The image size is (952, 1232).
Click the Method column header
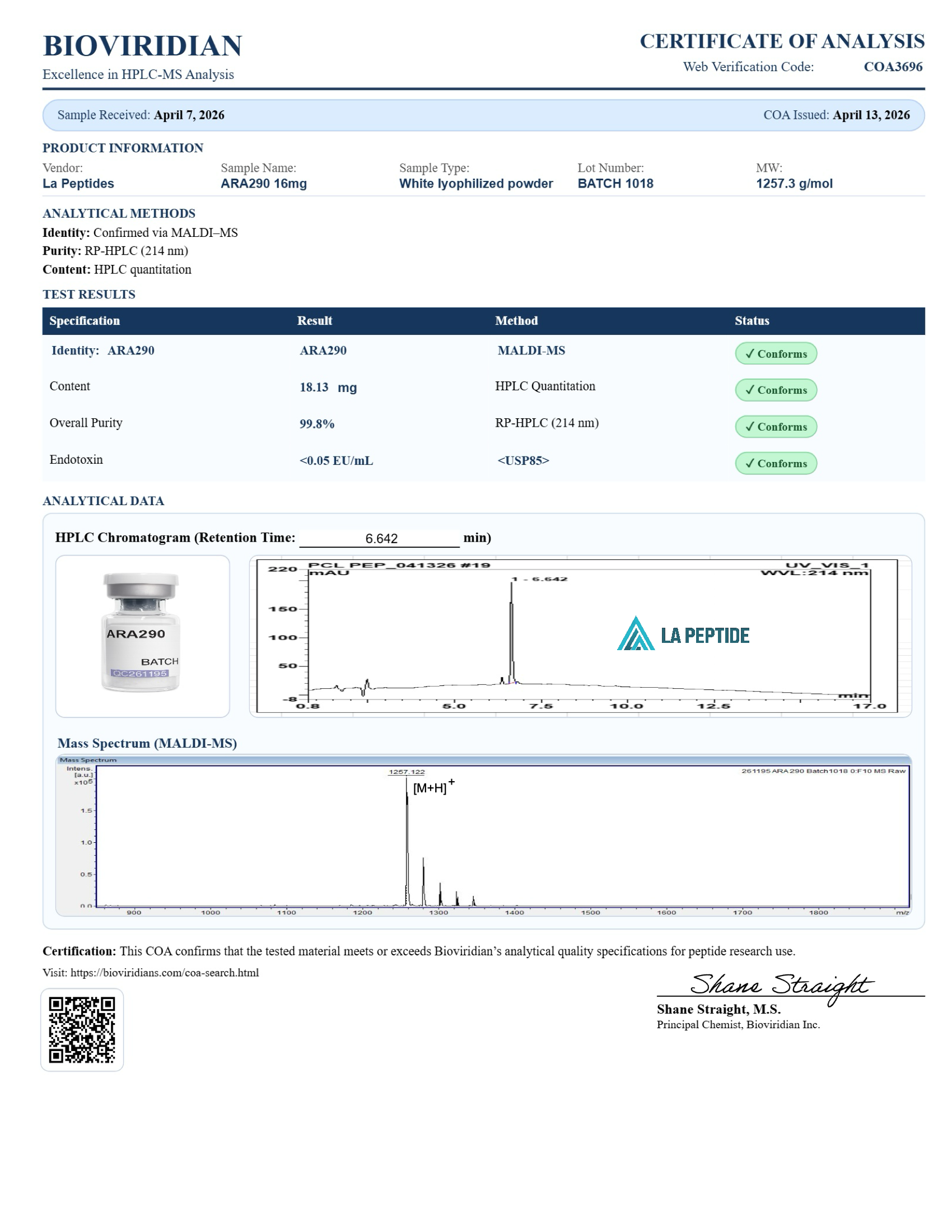(516, 320)
